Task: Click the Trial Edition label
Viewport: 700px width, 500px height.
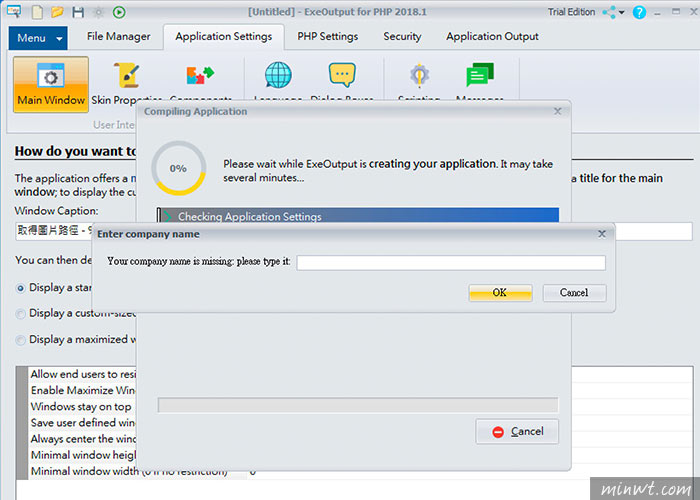Action: (571, 12)
